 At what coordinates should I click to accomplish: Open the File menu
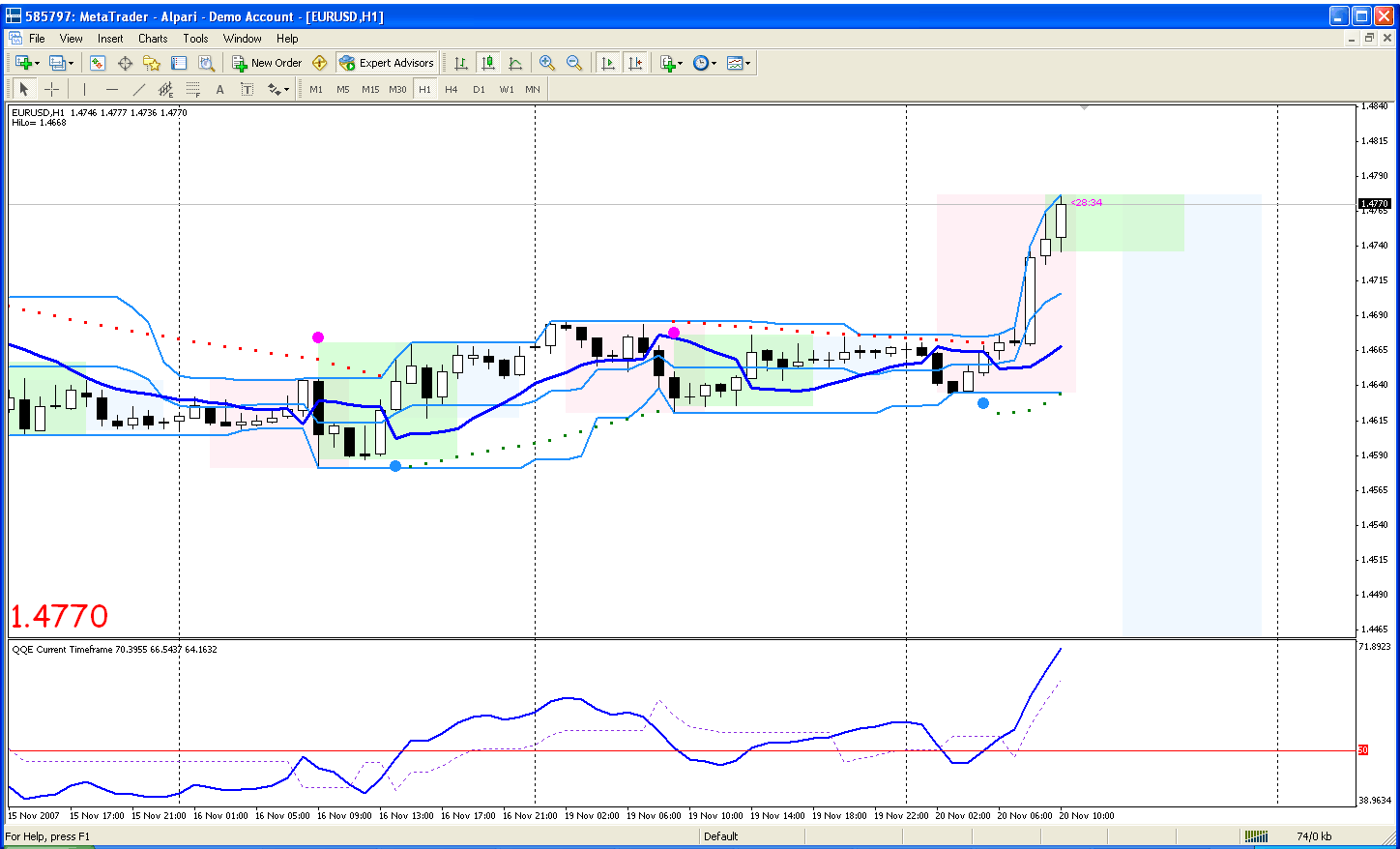37,39
